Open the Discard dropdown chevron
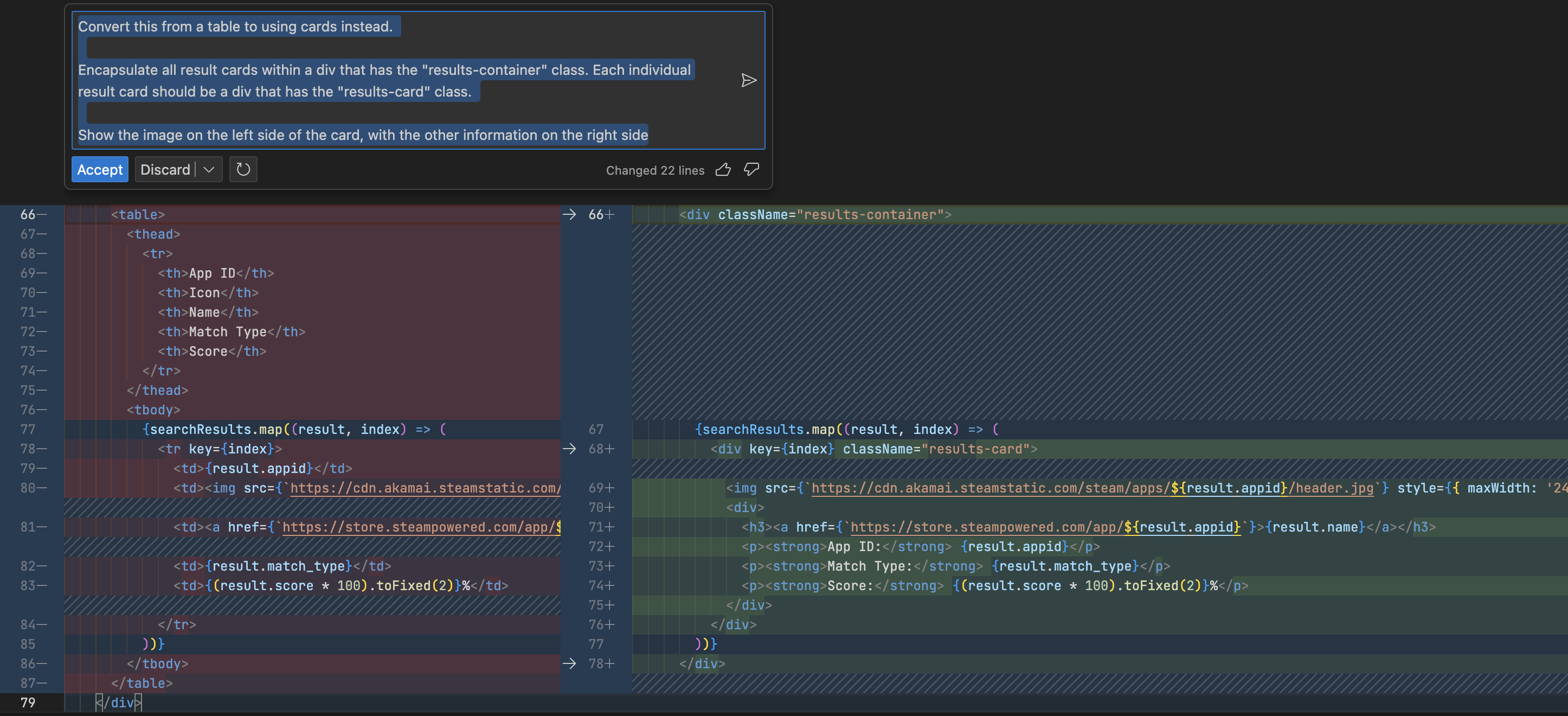Image resolution: width=1568 pixels, height=716 pixels. [x=209, y=170]
